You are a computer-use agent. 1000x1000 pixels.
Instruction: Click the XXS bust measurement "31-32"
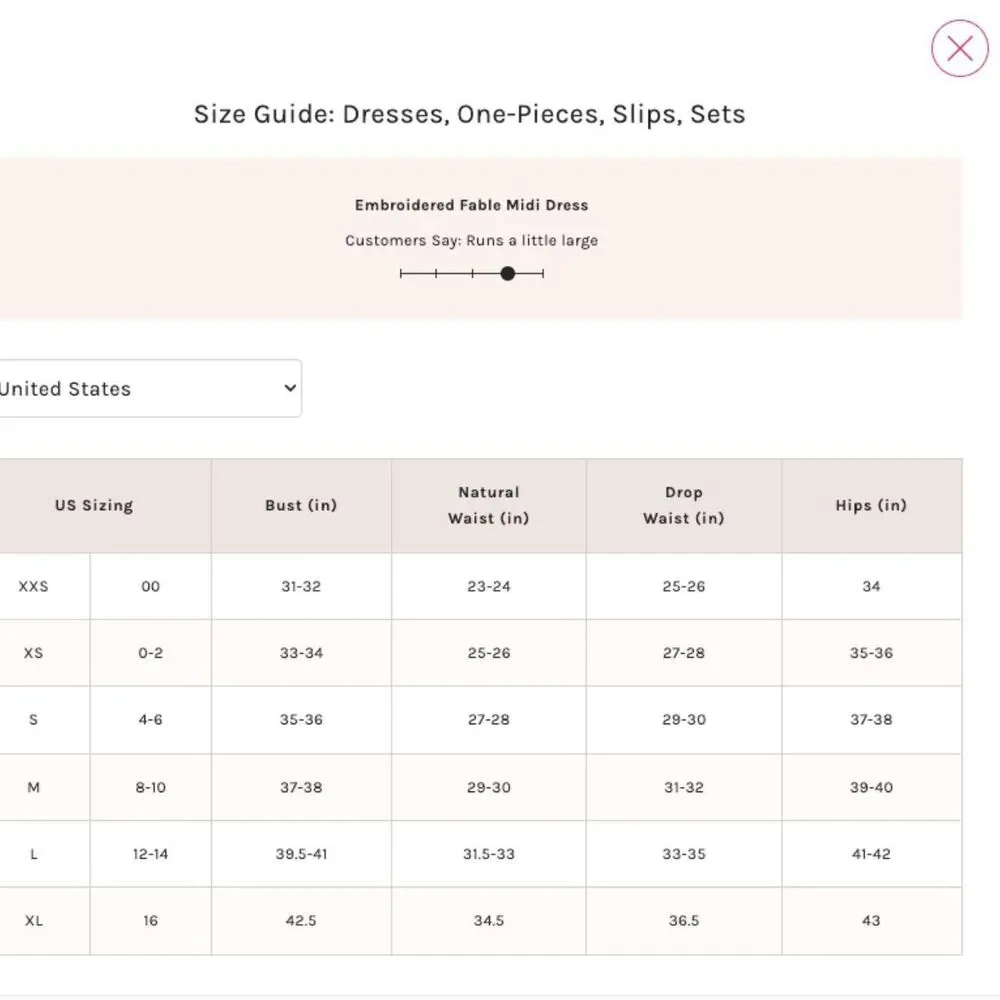301,586
